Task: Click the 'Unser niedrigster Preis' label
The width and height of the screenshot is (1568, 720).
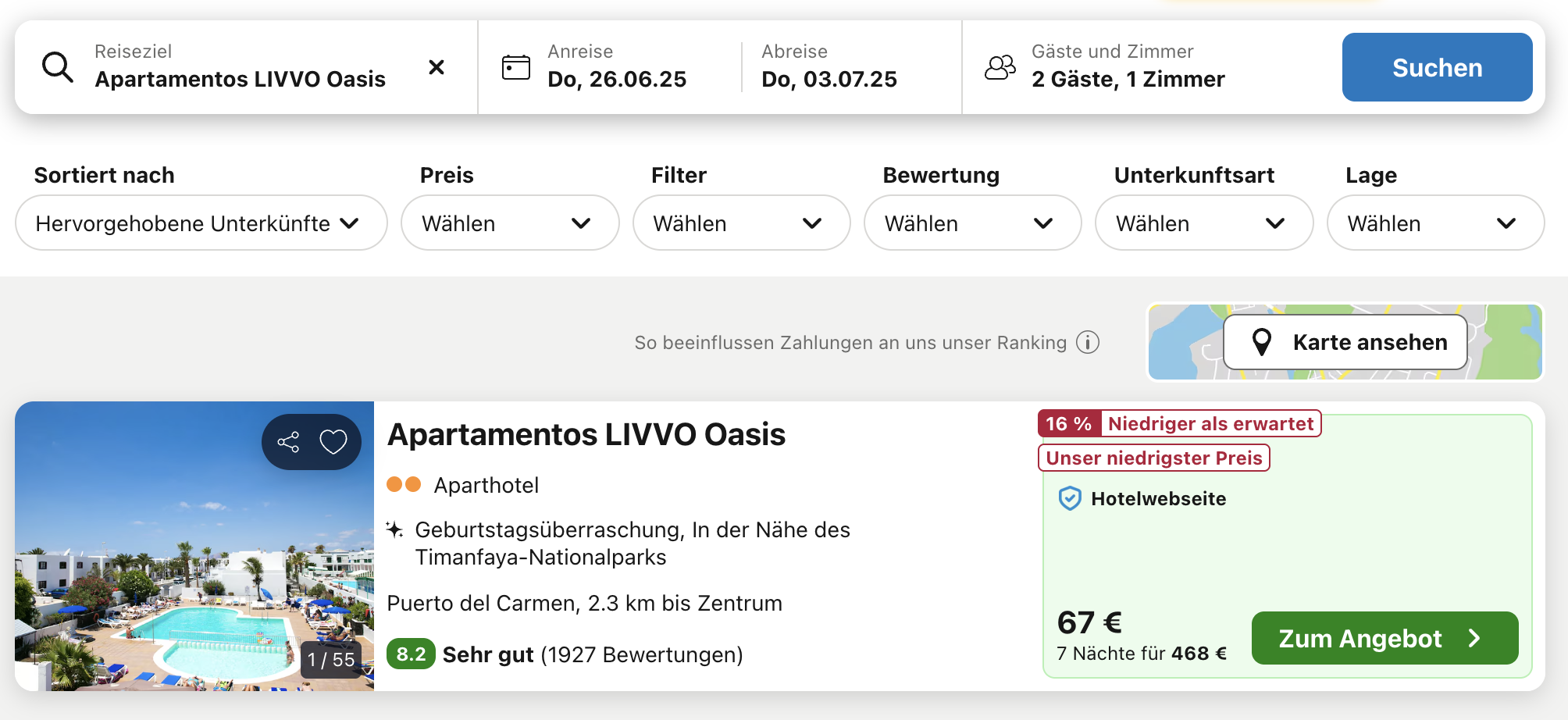Action: tap(1154, 458)
